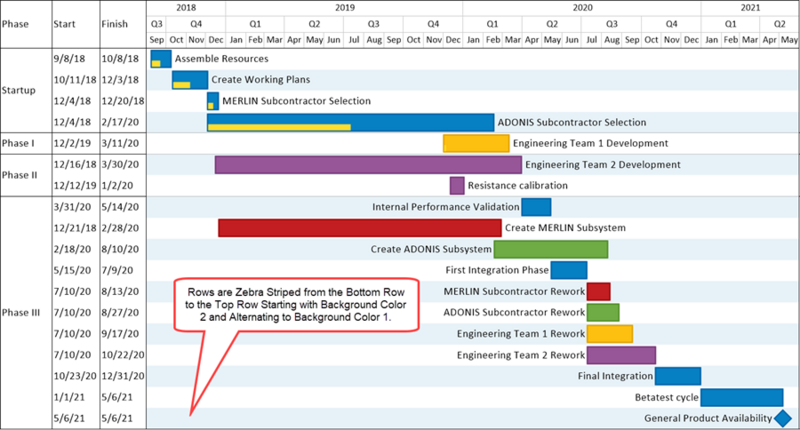Select the Final Integration task label
The image size is (800, 430).
point(615,376)
